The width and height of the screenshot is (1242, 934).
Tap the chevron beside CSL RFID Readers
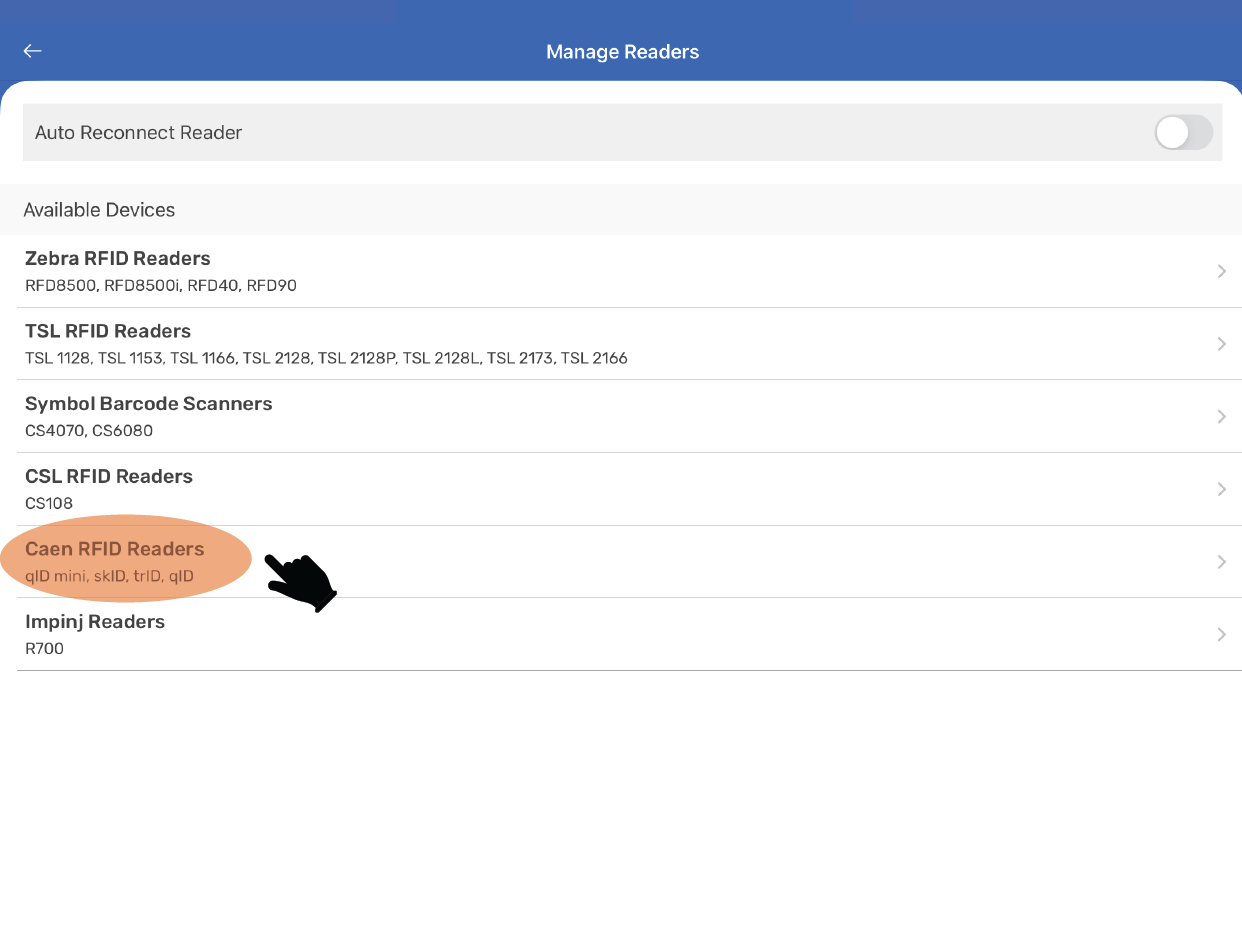(x=1221, y=489)
